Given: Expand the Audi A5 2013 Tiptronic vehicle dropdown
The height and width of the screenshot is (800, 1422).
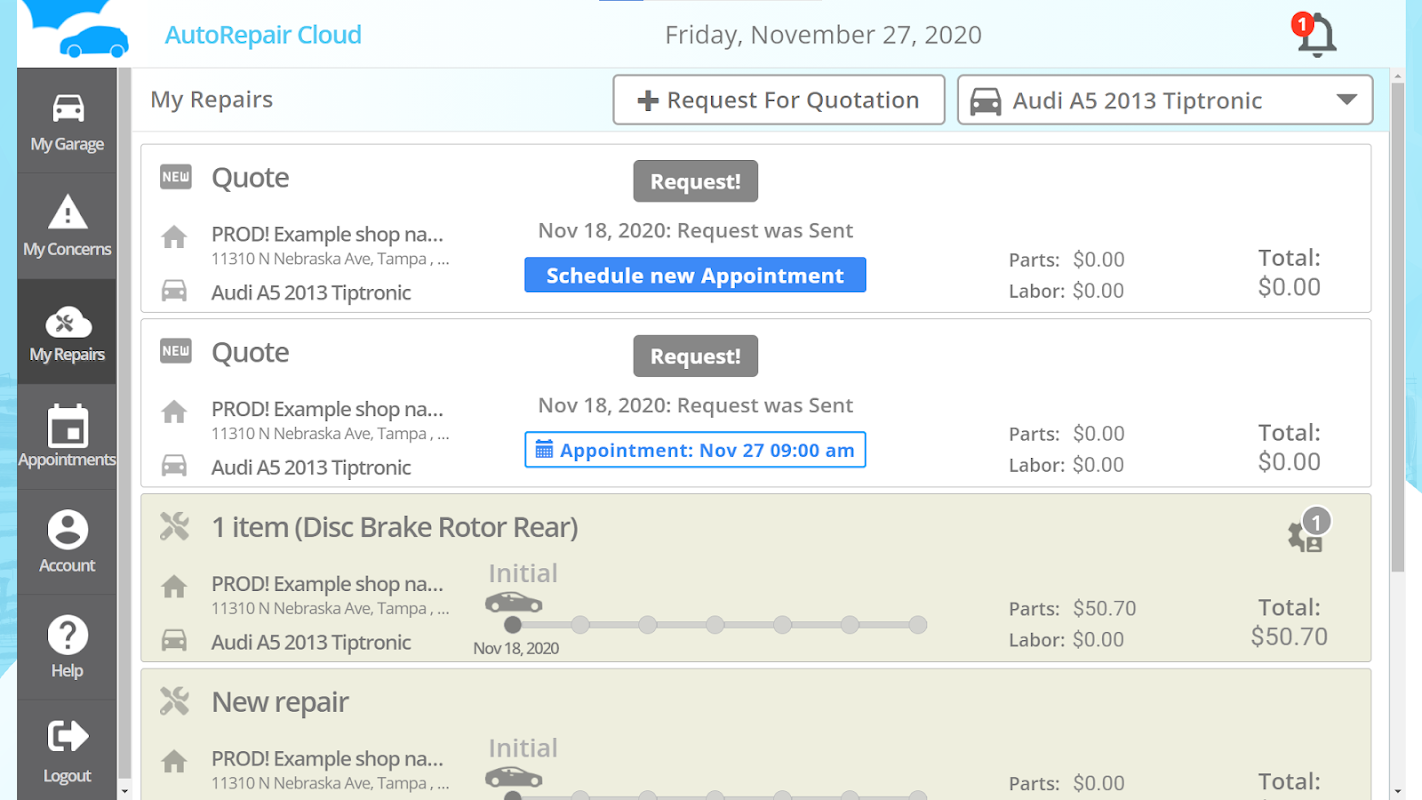Looking at the screenshot, I should (1346, 100).
